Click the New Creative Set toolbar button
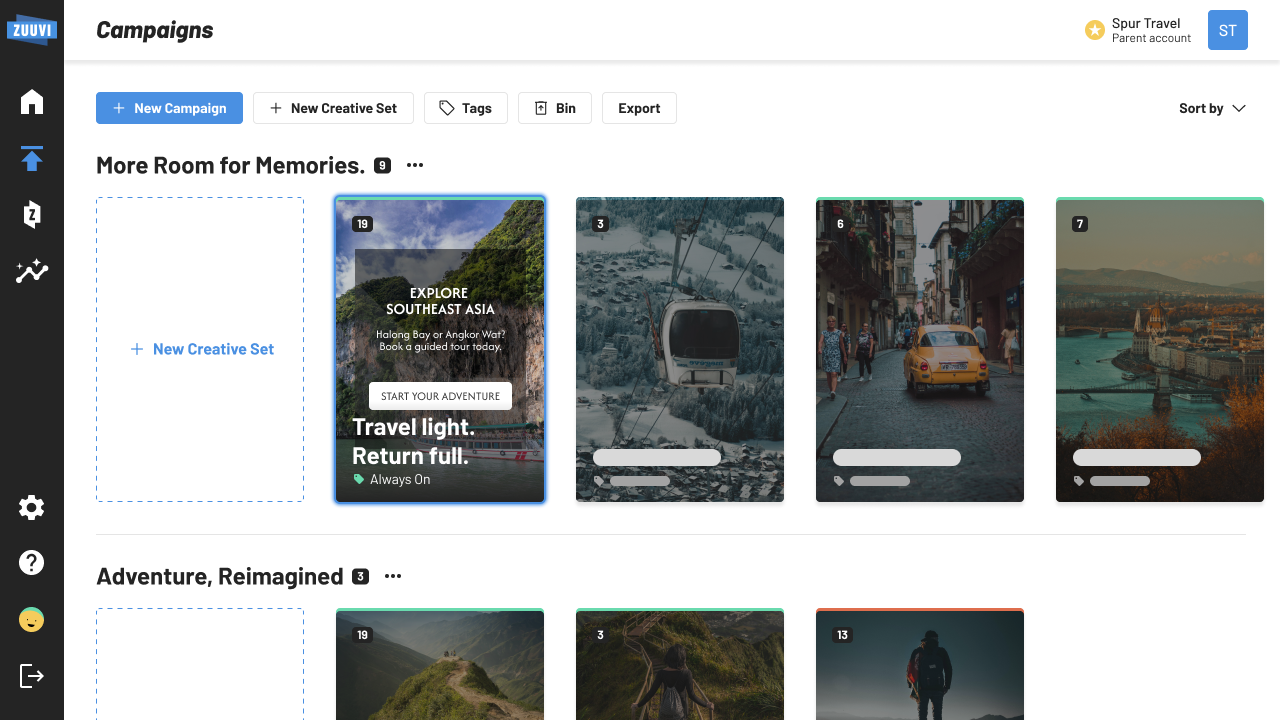The width and height of the screenshot is (1280, 720). click(x=333, y=108)
